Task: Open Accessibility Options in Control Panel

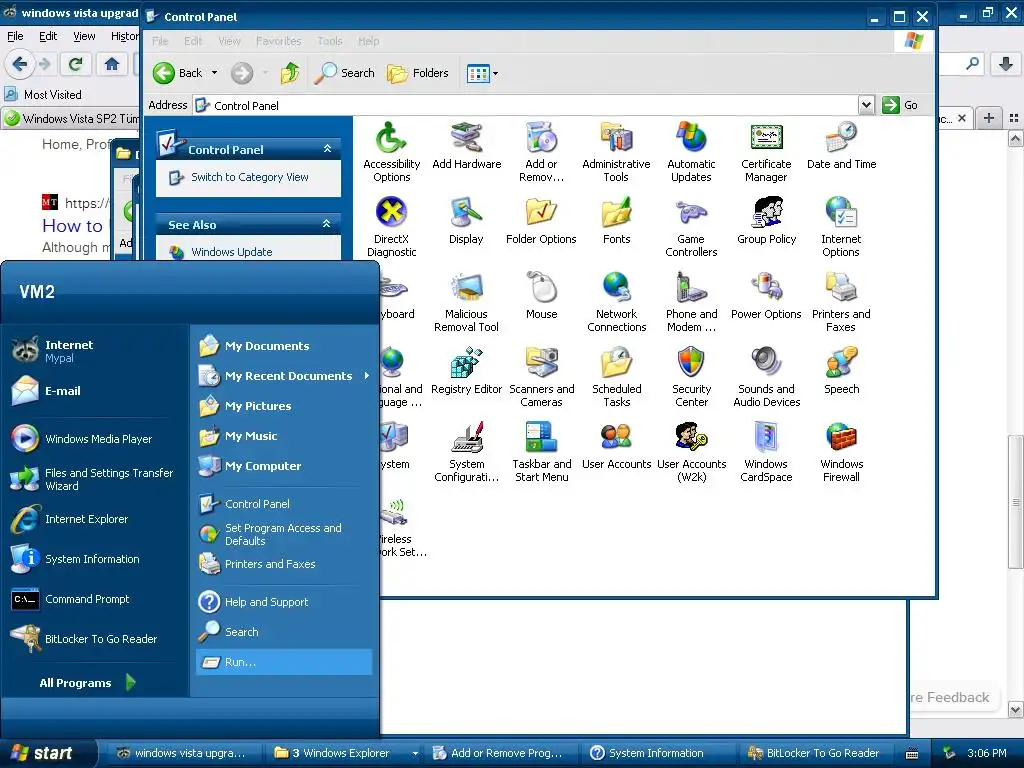Action: tap(391, 152)
